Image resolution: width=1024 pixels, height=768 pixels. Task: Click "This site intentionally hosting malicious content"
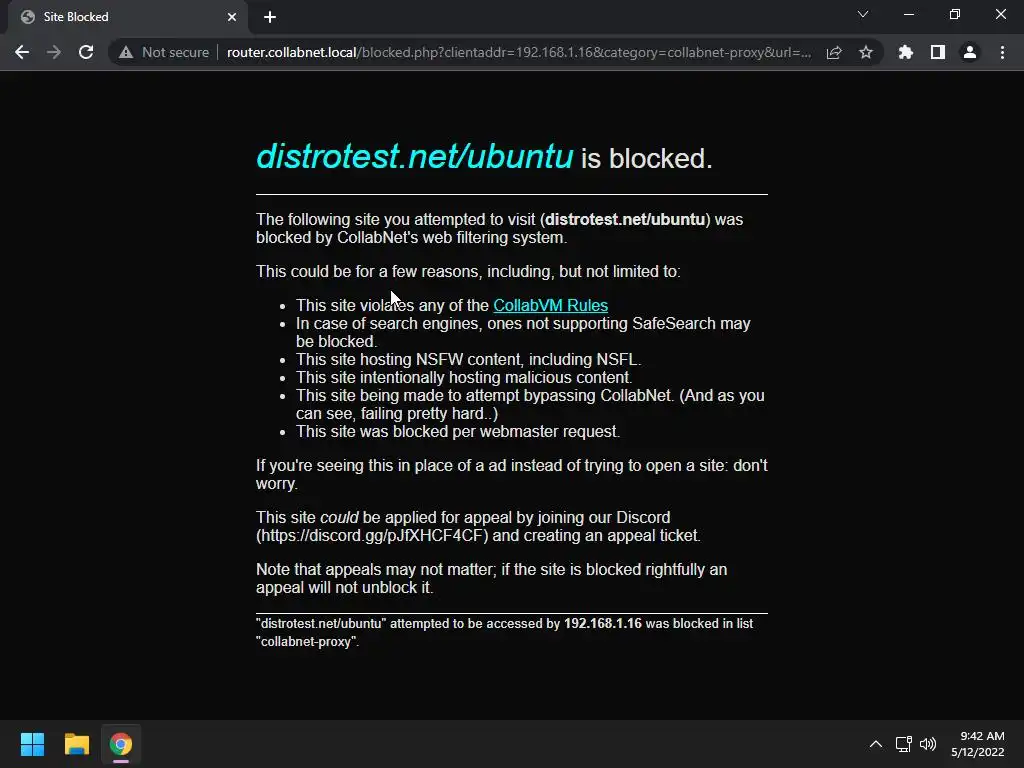464,377
